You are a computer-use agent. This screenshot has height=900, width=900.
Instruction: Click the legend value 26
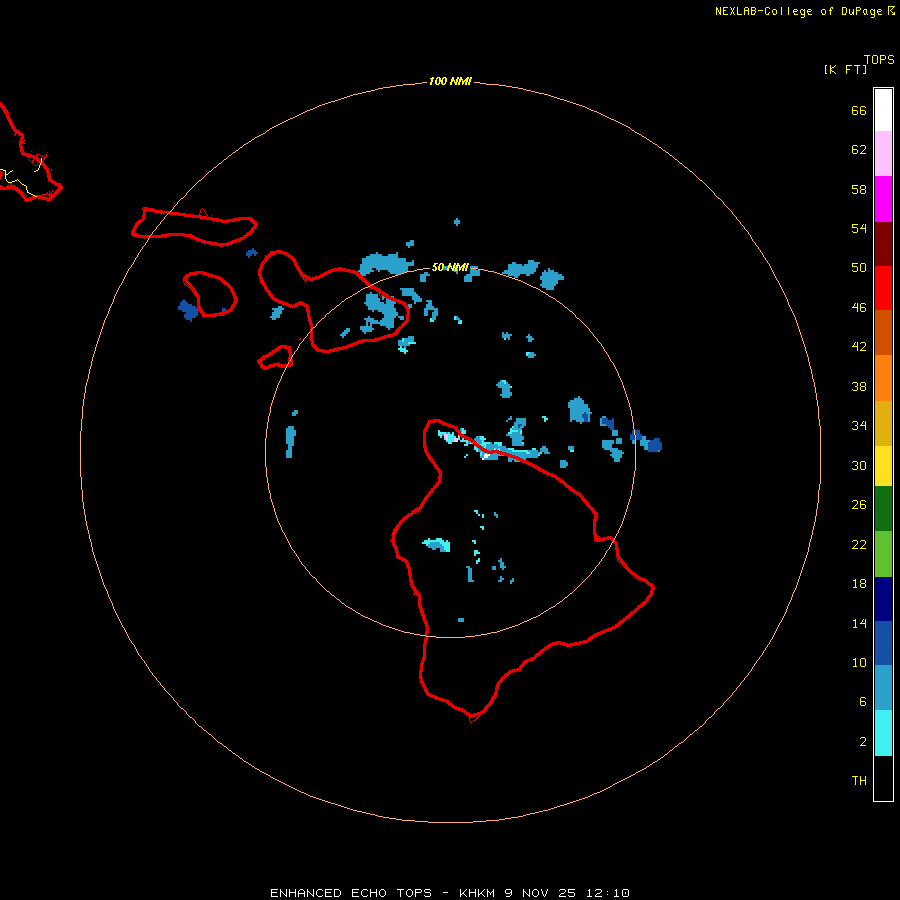pos(859,505)
